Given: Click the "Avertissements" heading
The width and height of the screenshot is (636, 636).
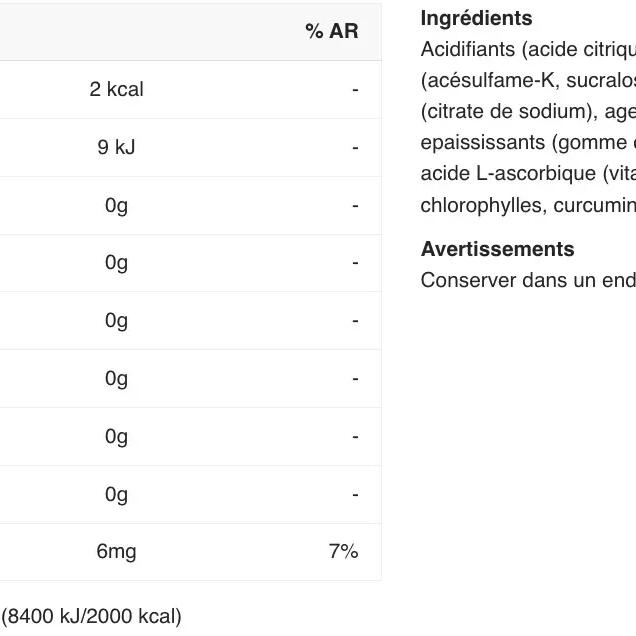Looking at the screenshot, I should pos(497,249).
